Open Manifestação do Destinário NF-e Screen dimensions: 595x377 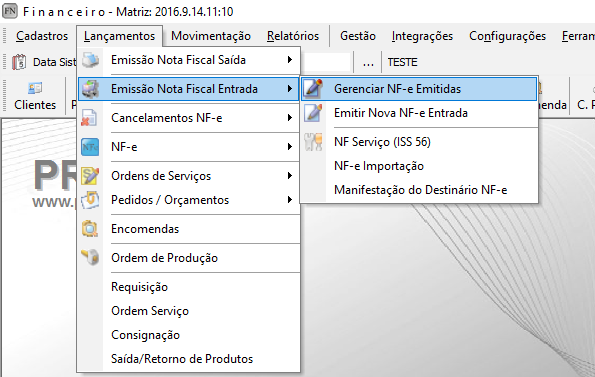pos(419,190)
